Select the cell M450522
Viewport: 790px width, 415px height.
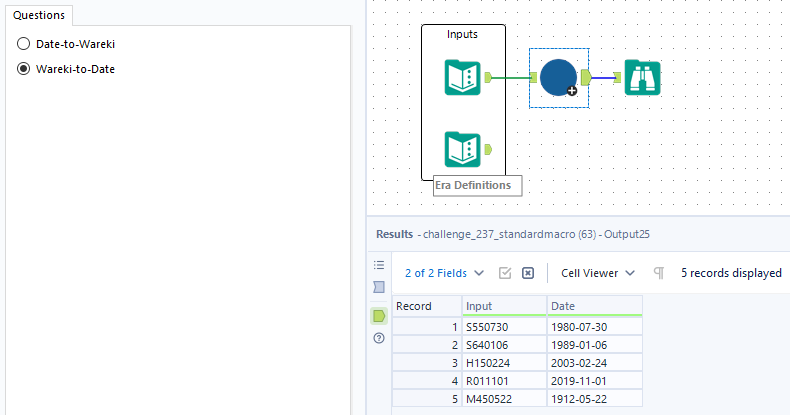[x=504, y=399]
